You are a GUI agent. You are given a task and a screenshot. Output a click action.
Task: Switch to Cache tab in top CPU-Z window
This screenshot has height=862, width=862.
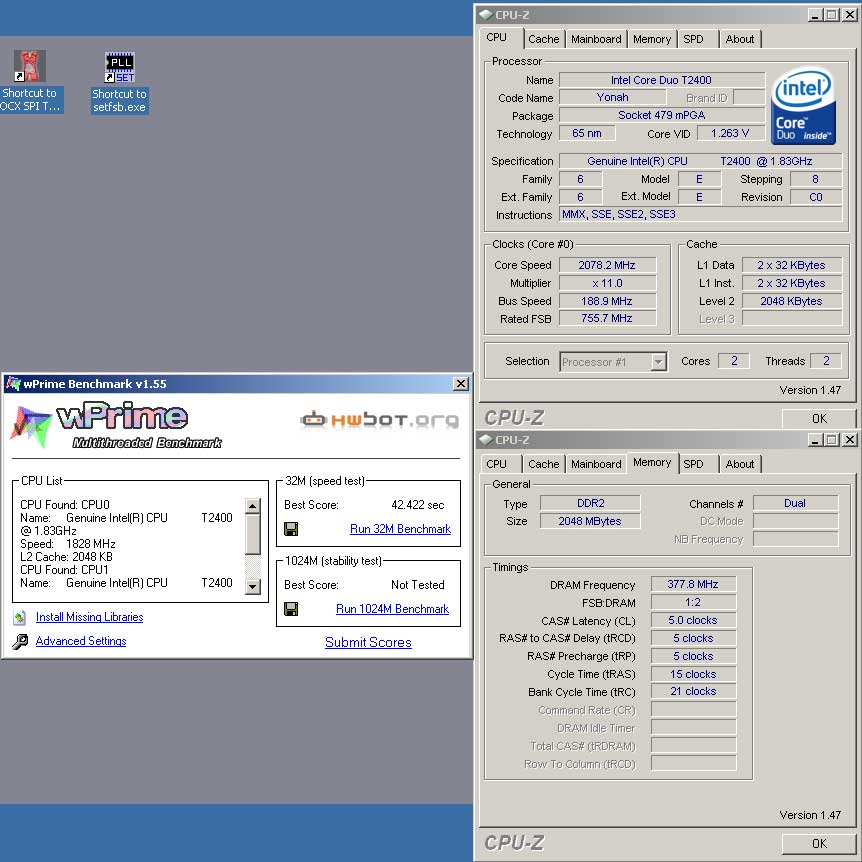click(x=543, y=39)
